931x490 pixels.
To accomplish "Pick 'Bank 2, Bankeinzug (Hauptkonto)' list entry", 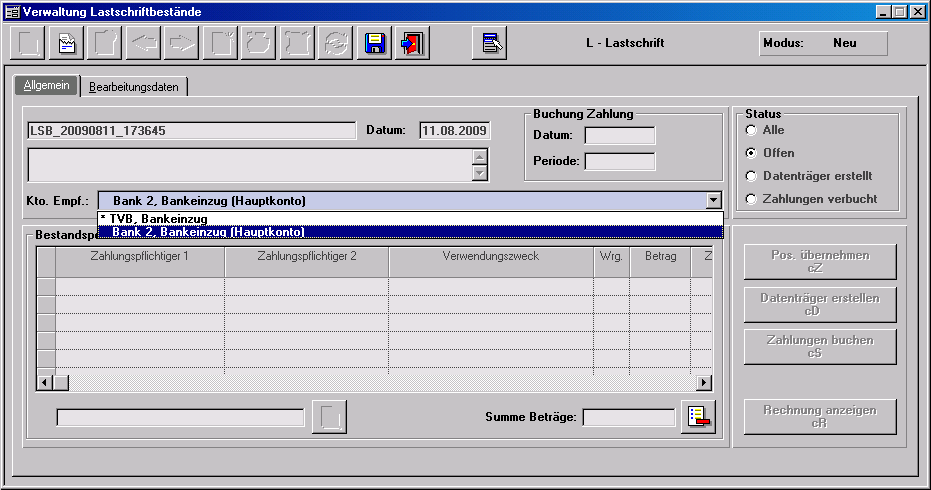I will [x=208, y=232].
